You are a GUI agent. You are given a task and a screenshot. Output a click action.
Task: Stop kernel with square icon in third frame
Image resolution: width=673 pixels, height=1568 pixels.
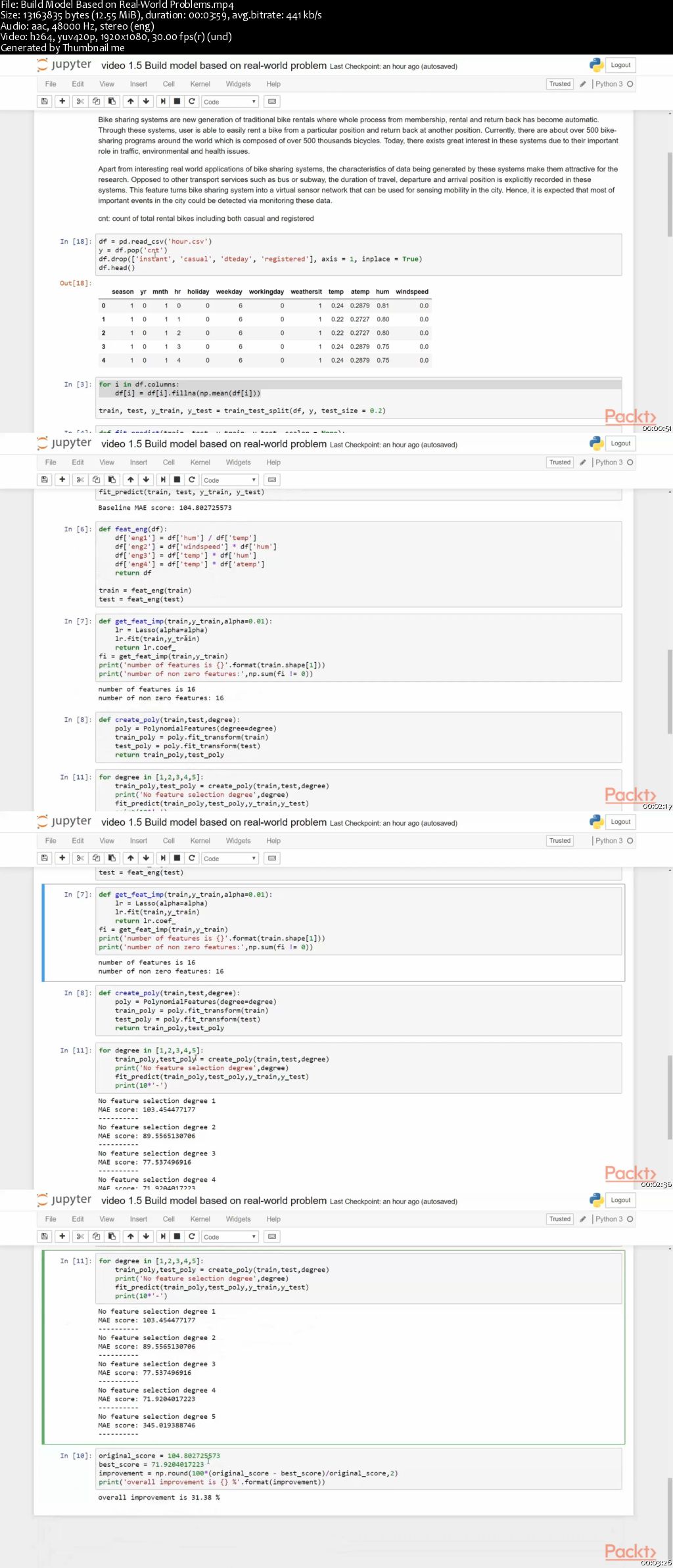click(x=177, y=858)
